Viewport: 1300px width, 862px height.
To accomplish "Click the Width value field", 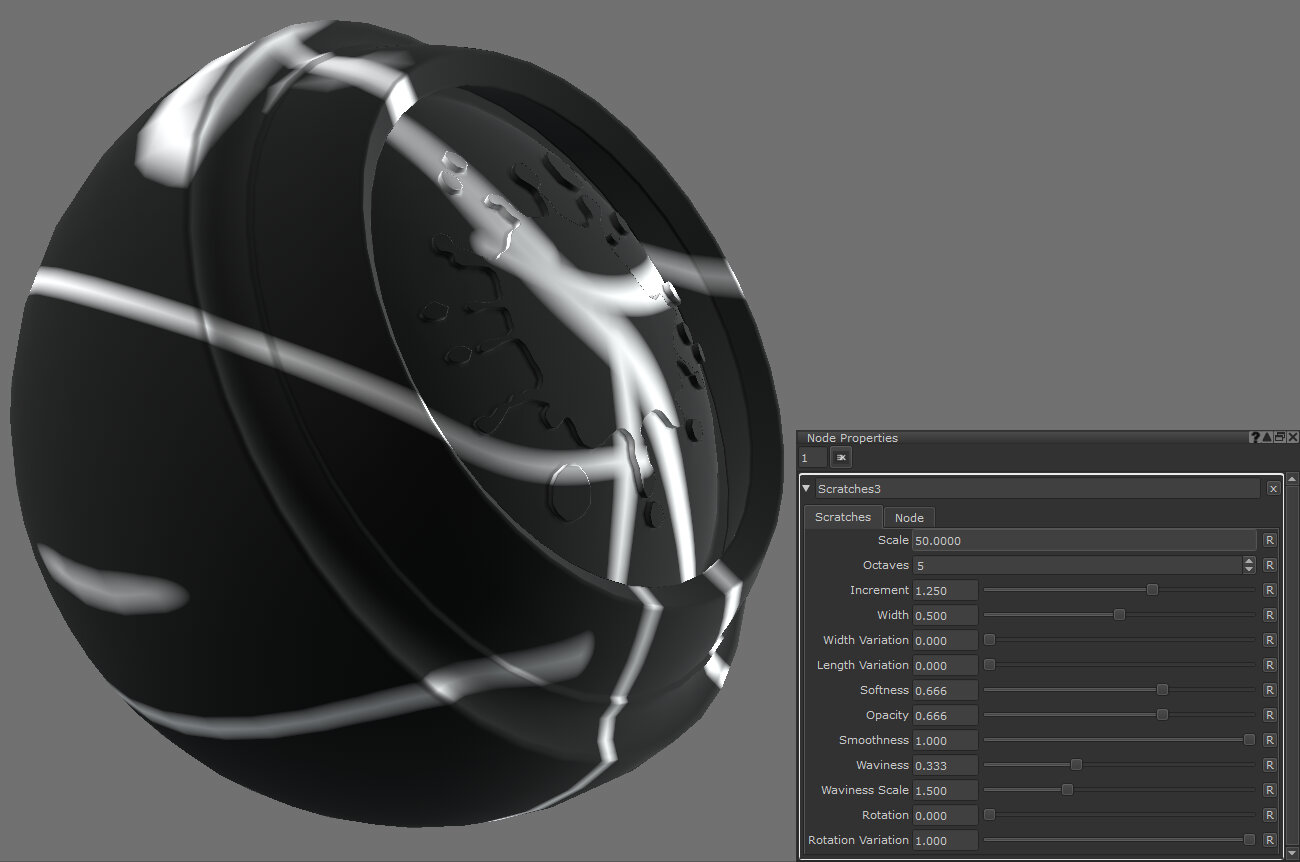I will click(944, 615).
